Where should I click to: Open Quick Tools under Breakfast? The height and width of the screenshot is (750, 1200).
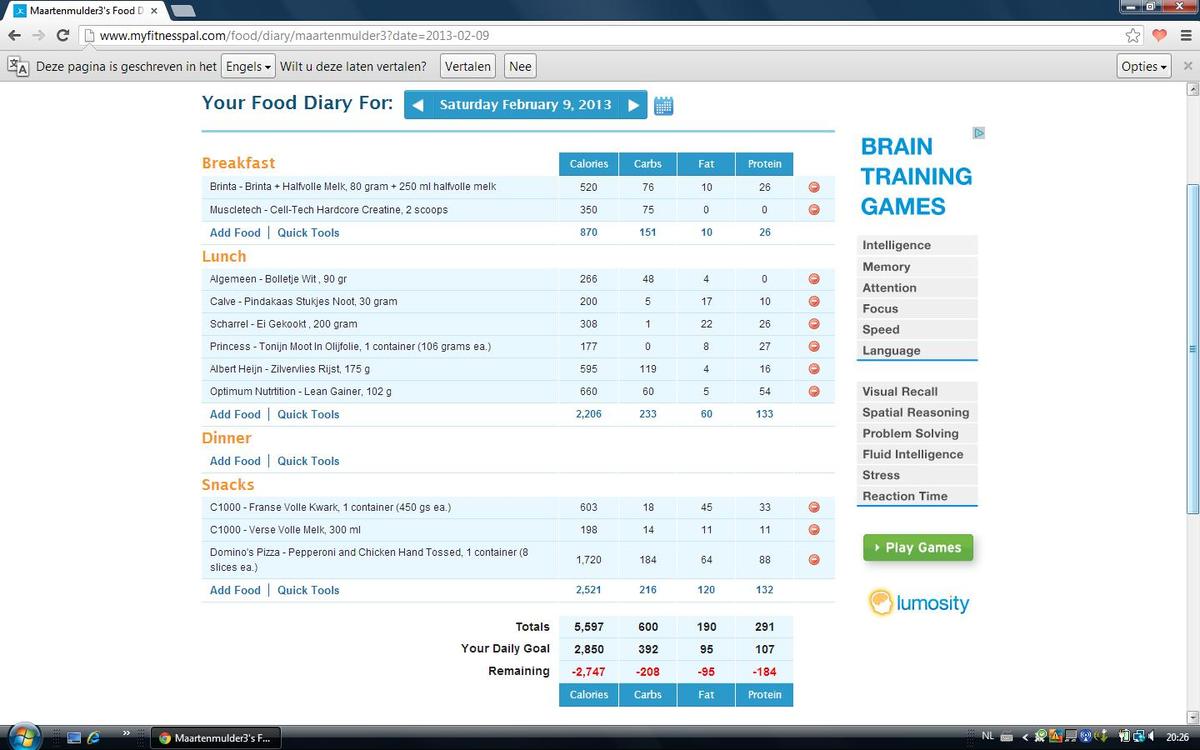click(308, 233)
